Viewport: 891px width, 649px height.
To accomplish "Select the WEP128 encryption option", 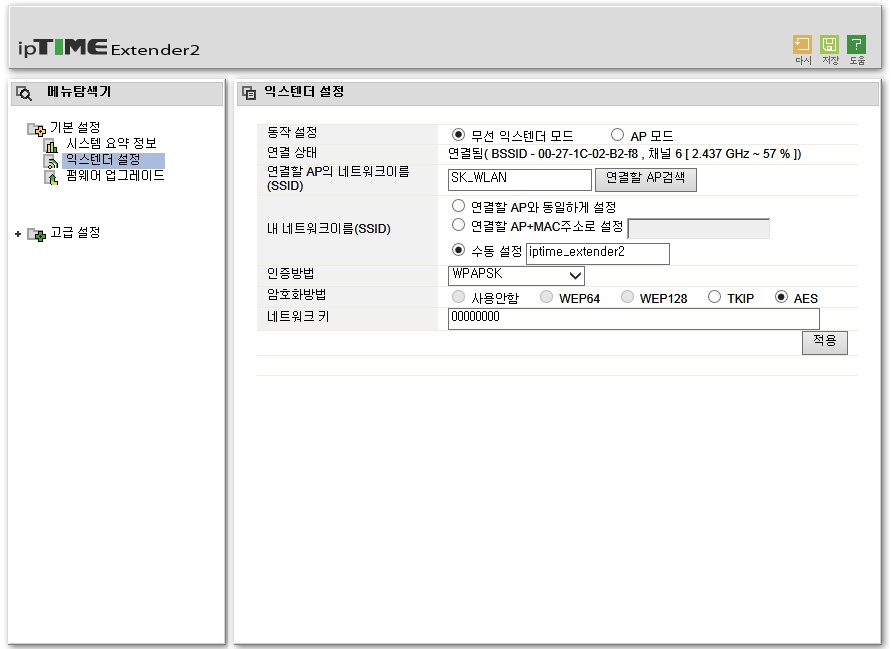I will [627, 297].
